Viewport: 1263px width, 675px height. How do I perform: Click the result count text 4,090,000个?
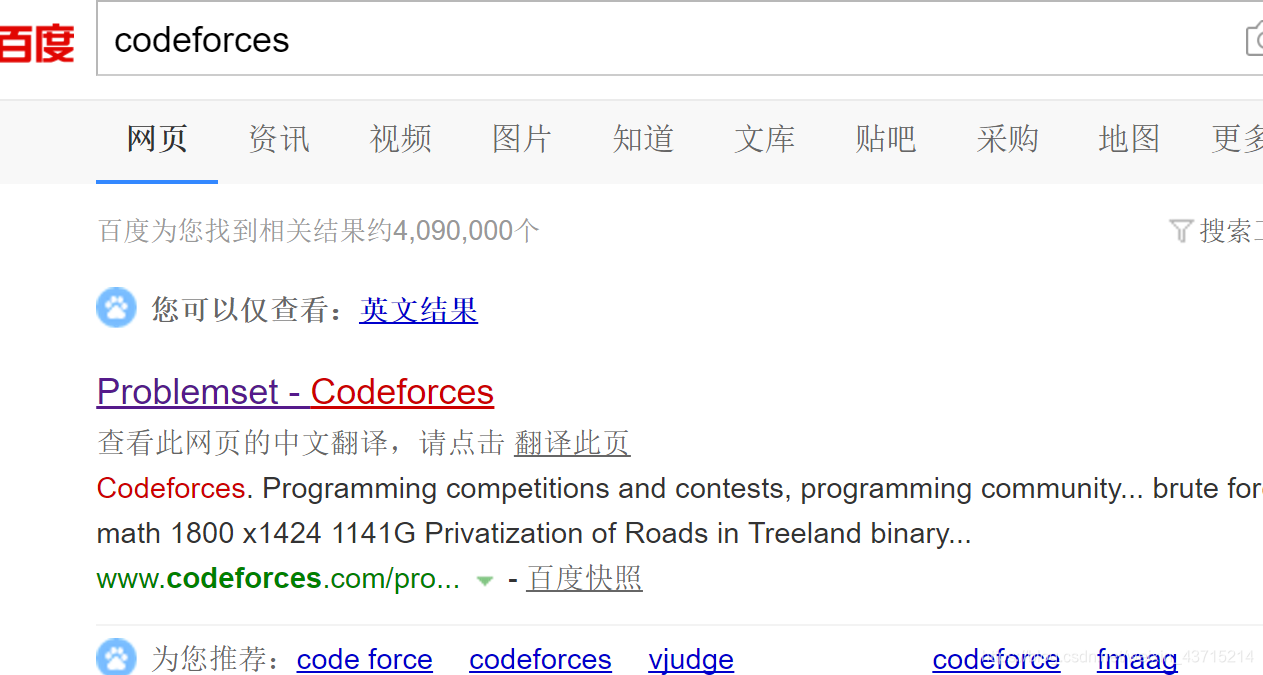point(466,231)
